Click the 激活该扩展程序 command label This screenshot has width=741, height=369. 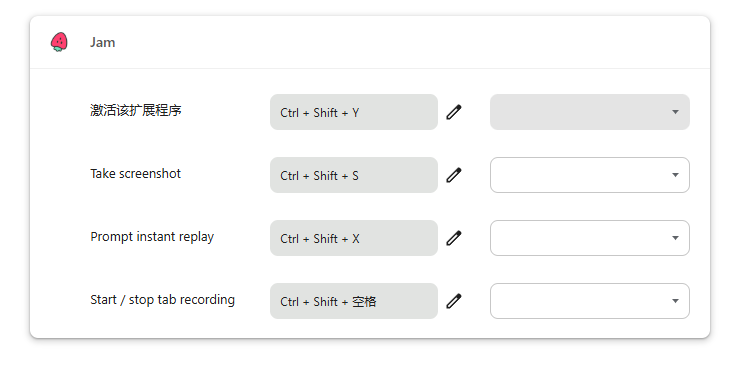click(x=136, y=111)
